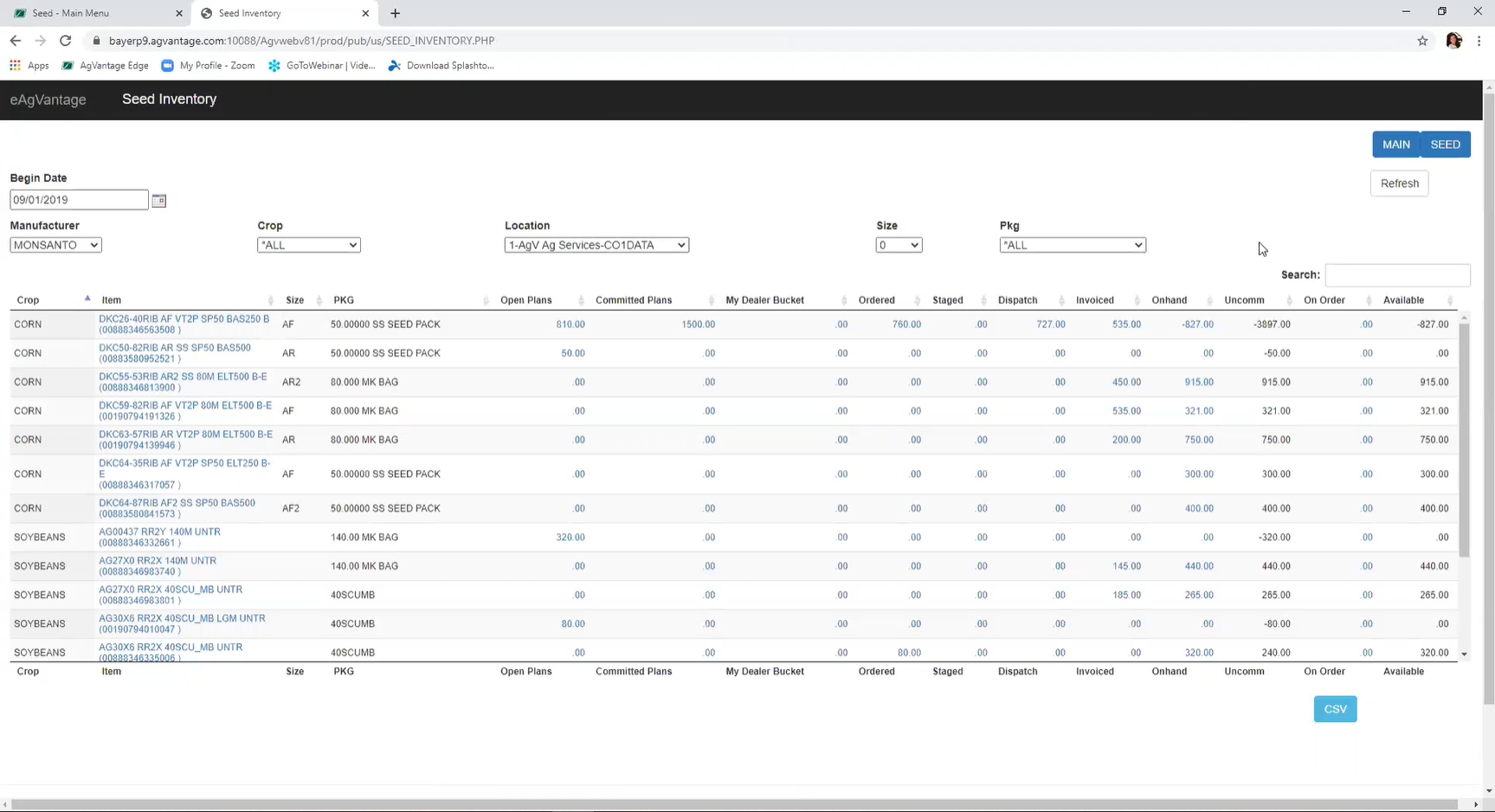Open the Download Splashtop bookmark
The width and height of the screenshot is (1495, 812).
(x=441, y=65)
